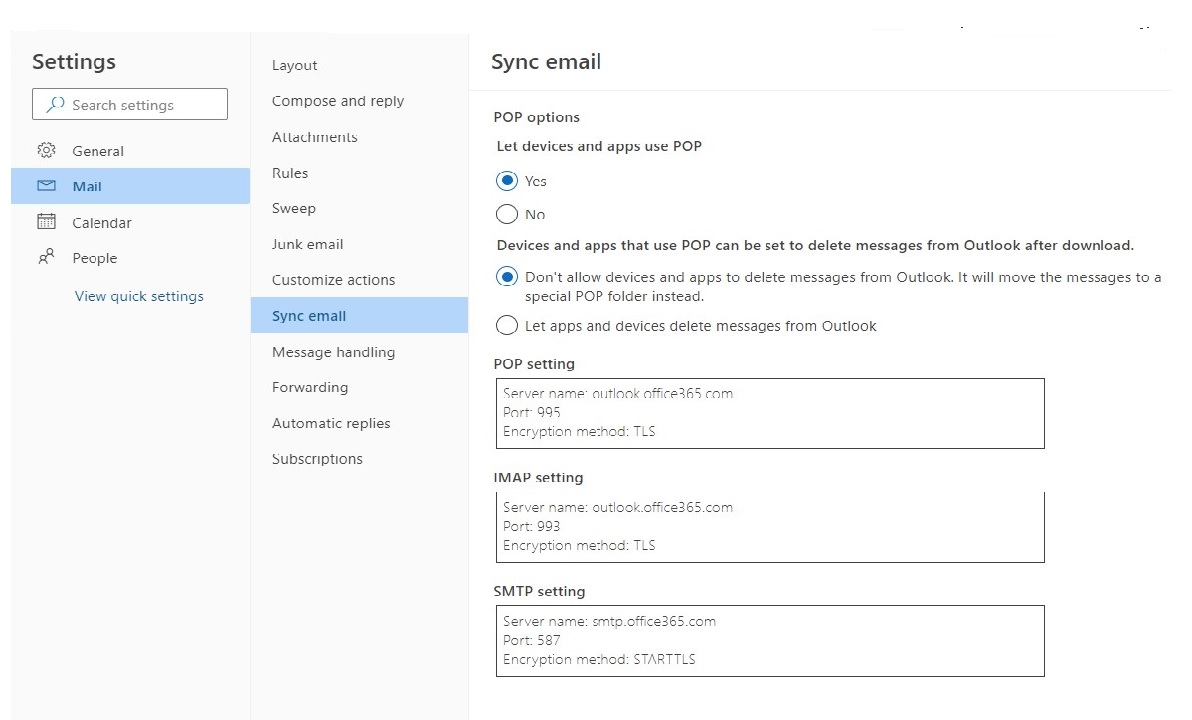Click the Sync email page title

pos(546,62)
